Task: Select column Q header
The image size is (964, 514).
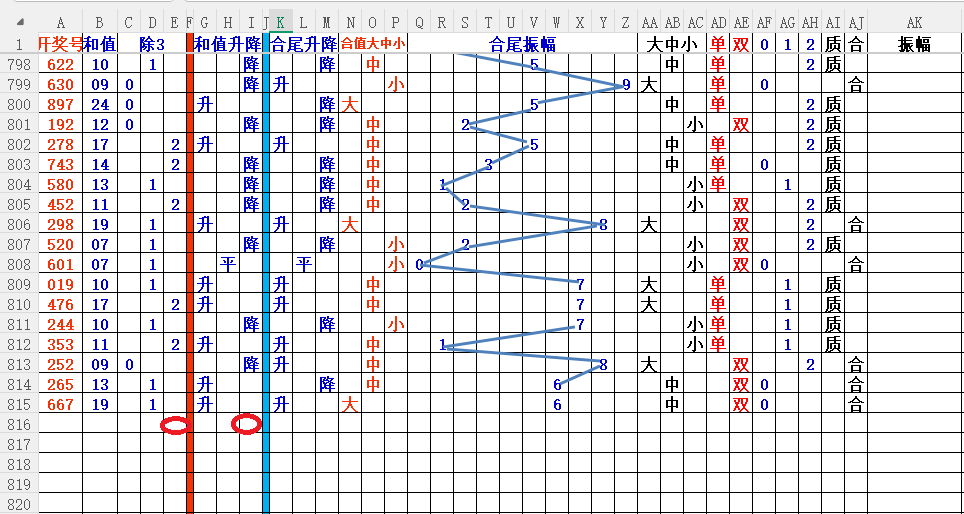Action: click(x=419, y=22)
